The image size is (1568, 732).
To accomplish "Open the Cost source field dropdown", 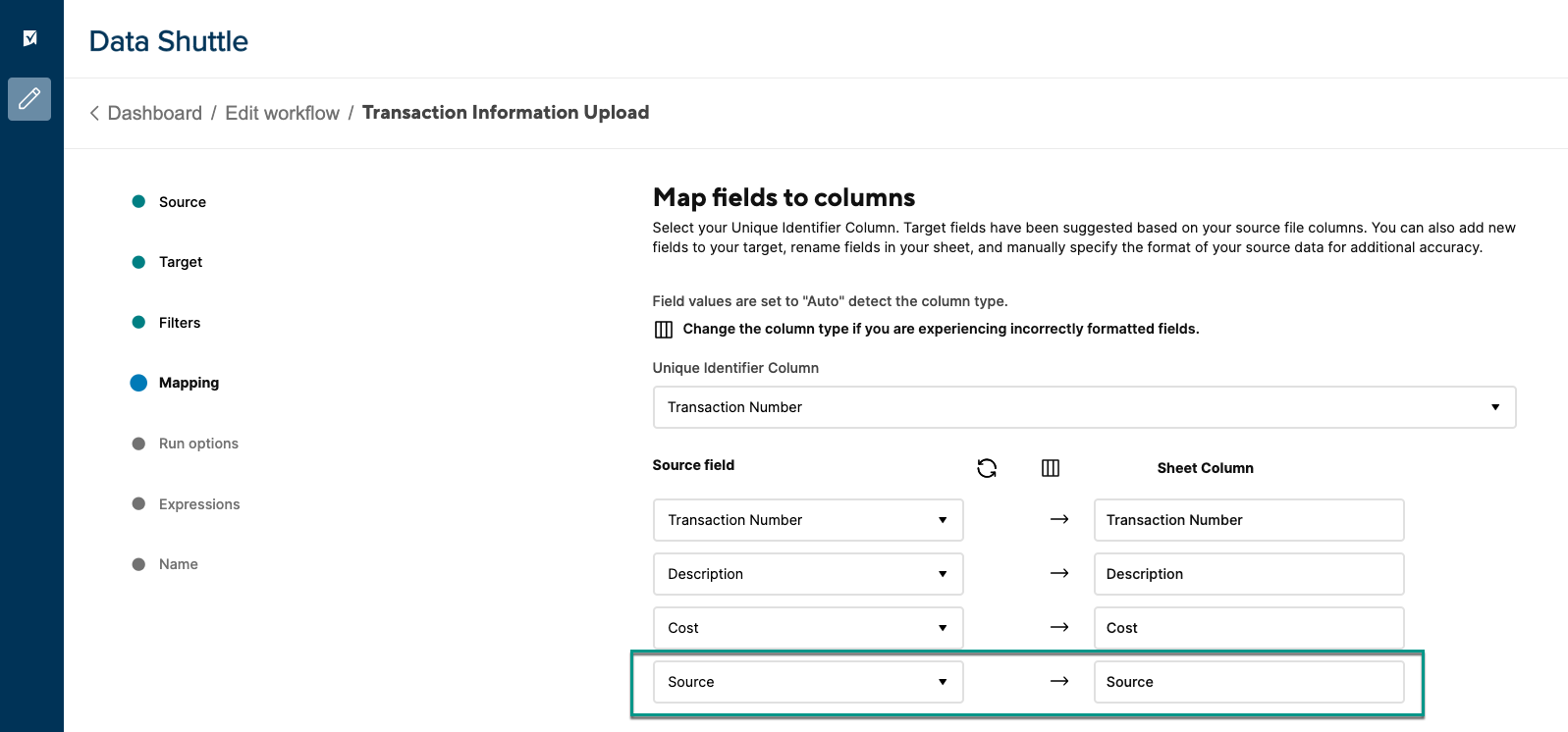I will 808,628.
